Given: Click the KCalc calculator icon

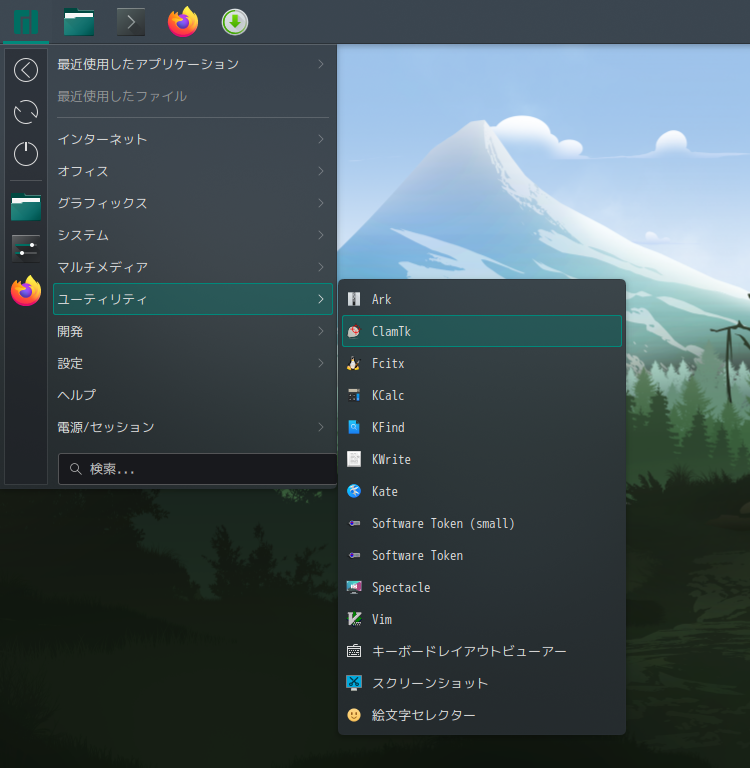Looking at the screenshot, I should (354, 395).
